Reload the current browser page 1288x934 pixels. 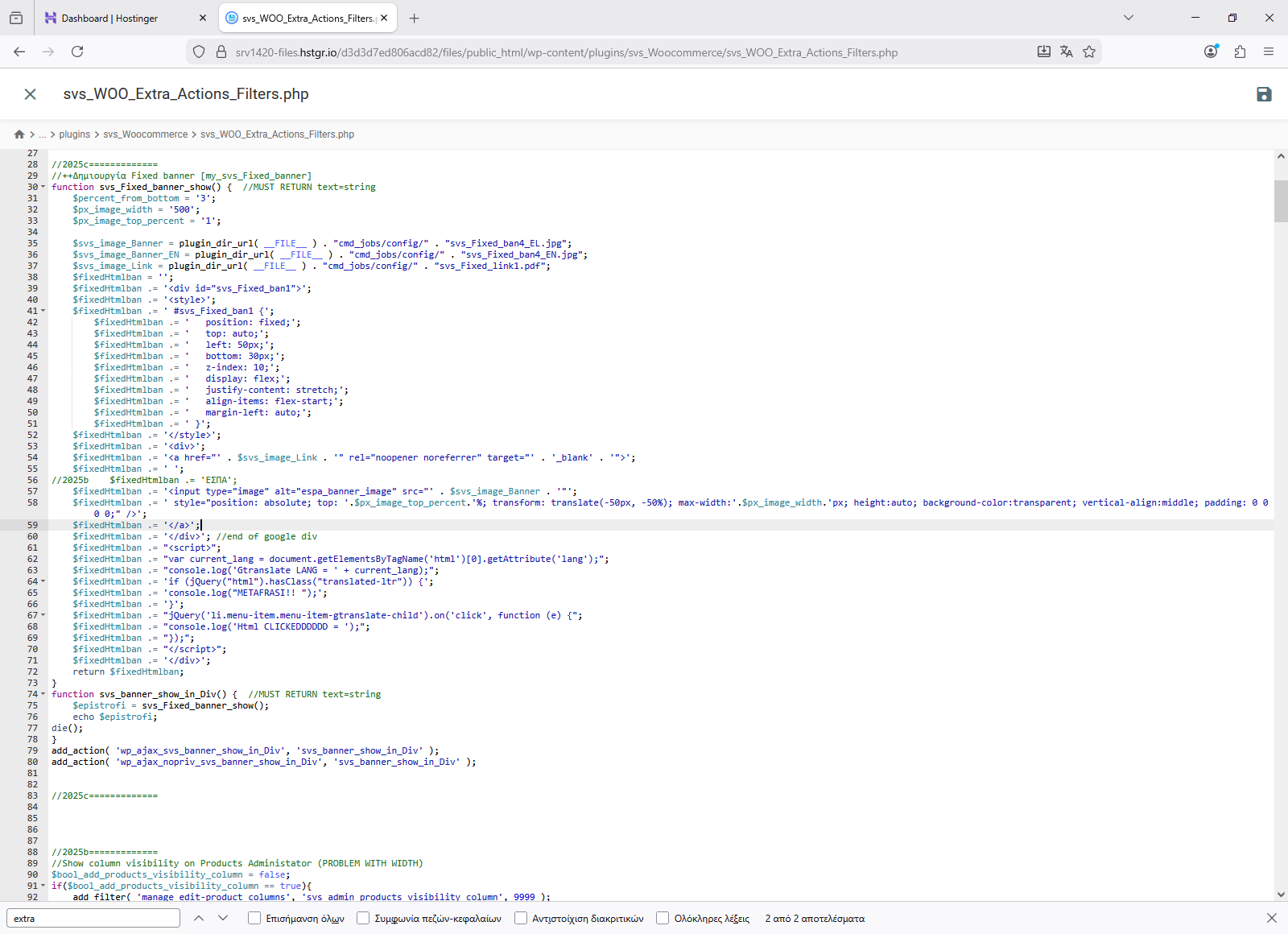[x=77, y=52]
